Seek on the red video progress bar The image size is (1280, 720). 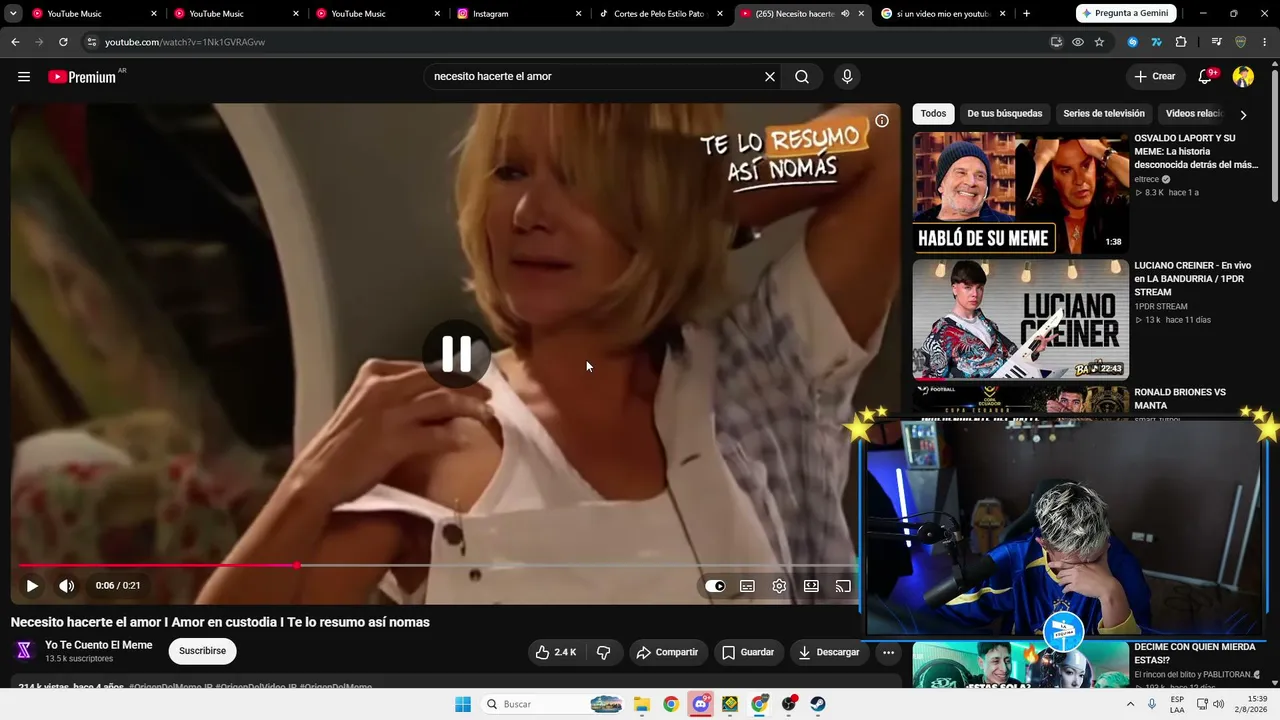(x=438, y=566)
